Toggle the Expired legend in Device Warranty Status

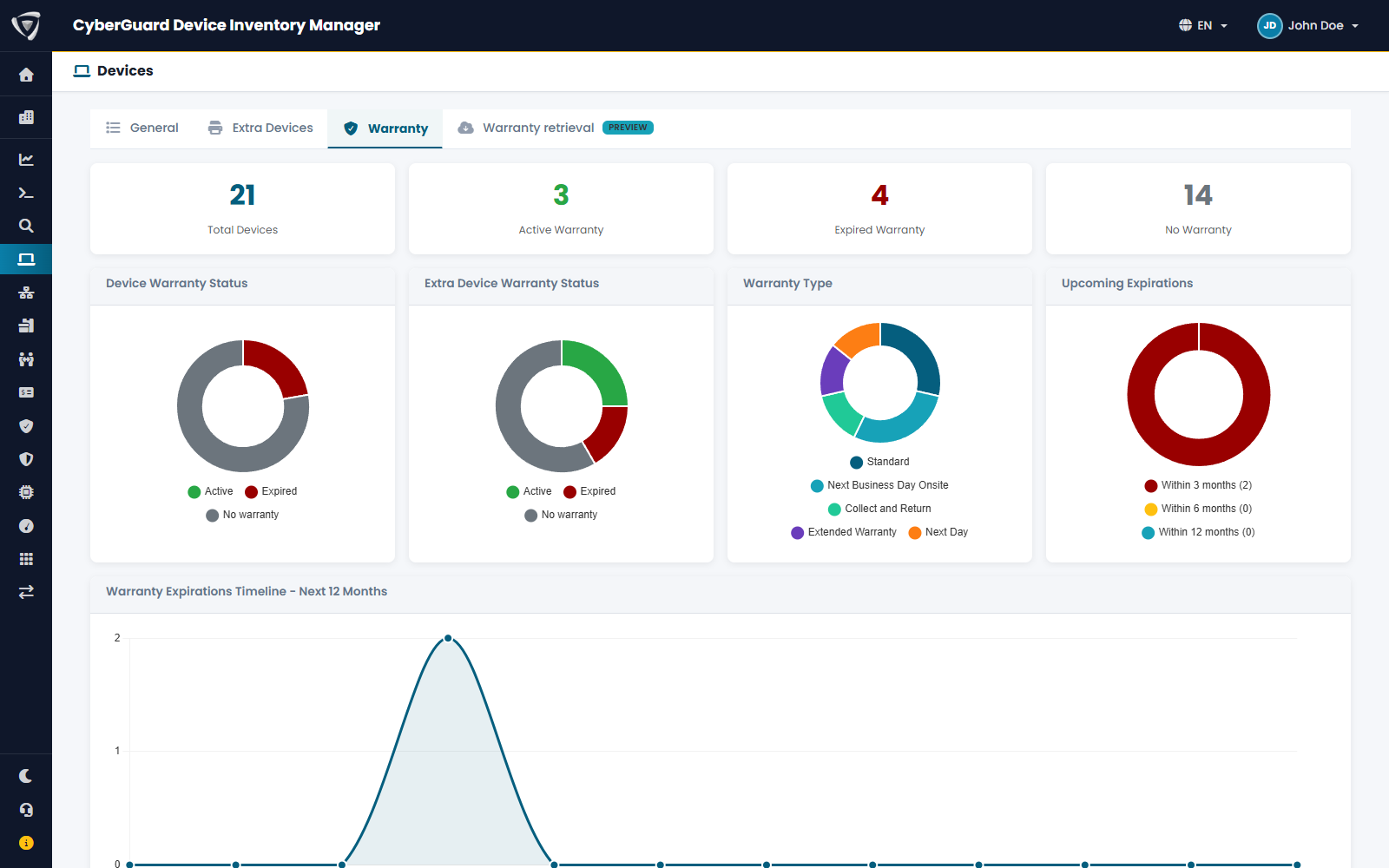[x=271, y=491]
